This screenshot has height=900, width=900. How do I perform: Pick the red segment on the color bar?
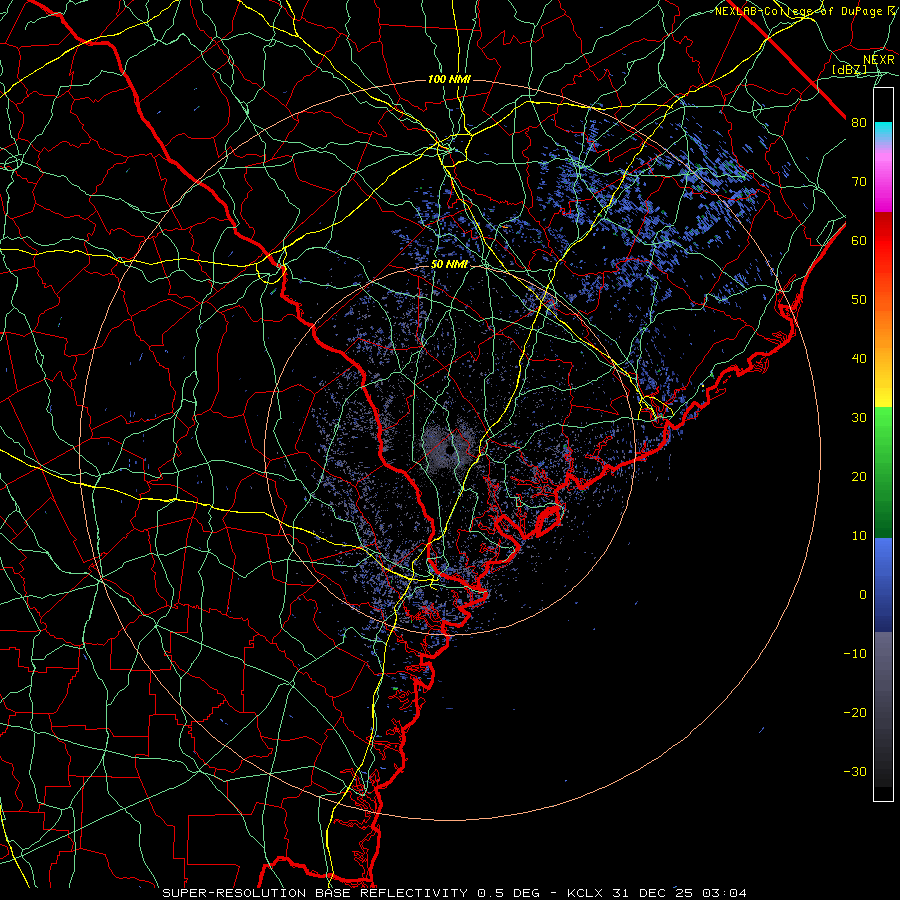[x=883, y=242]
